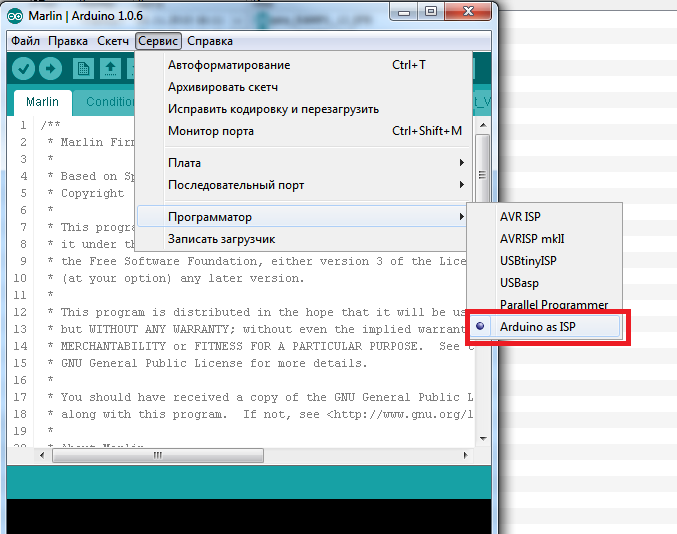The image size is (677, 534).
Task: Choose Записать загрузчик menu entry
Action: pyautogui.click(x=302, y=239)
